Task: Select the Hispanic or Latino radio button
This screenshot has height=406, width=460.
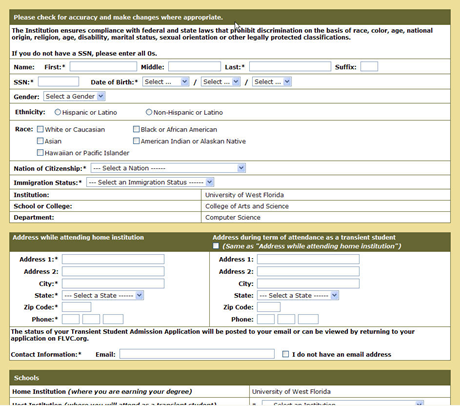Action: (58, 112)
